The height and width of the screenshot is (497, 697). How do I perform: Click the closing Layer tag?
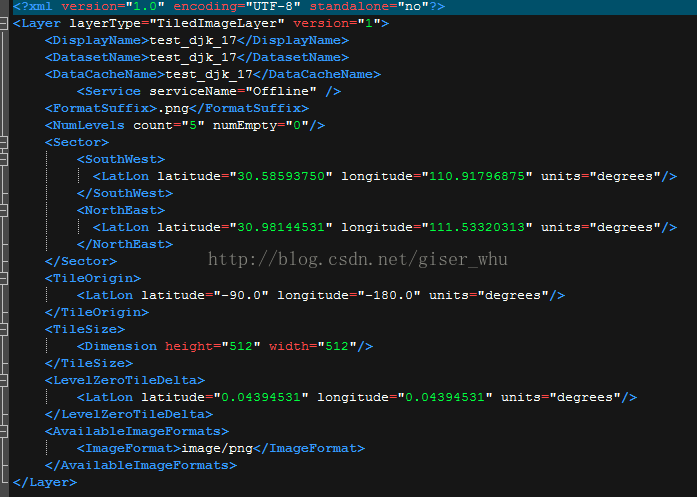coord(45,482)
